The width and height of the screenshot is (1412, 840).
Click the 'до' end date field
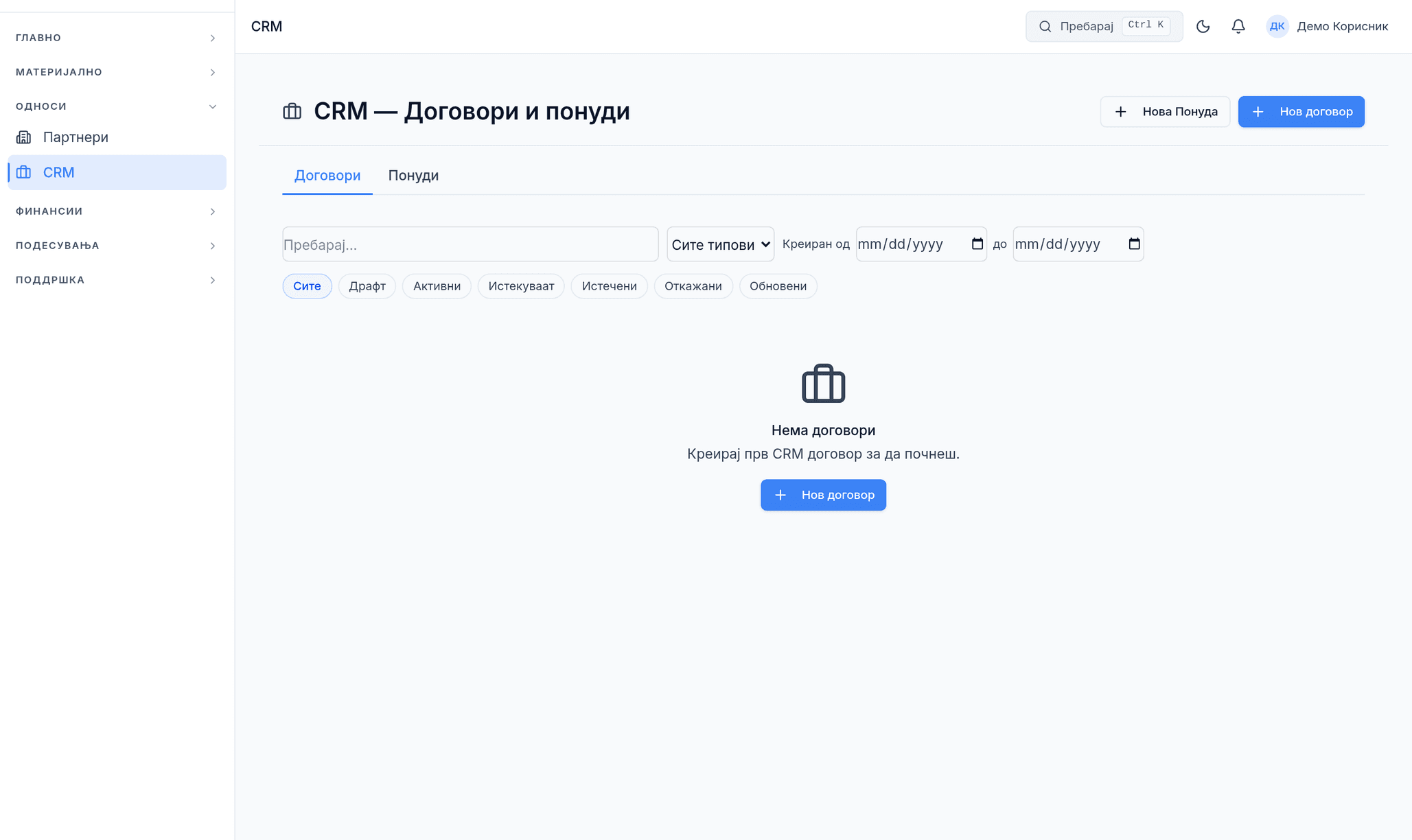point(1078,244)
